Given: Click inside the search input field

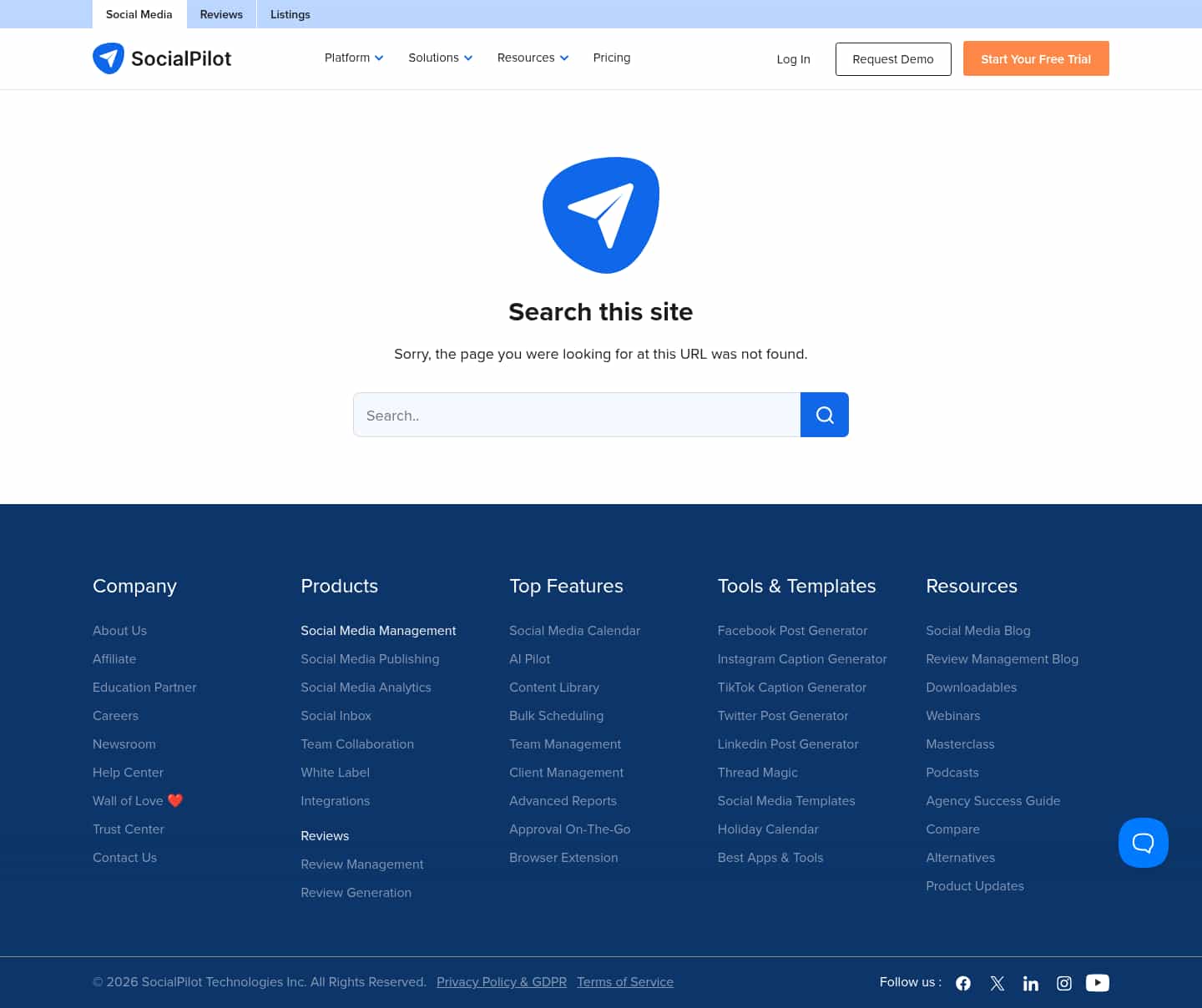Looking at the screenshot, I should (576, 415).
